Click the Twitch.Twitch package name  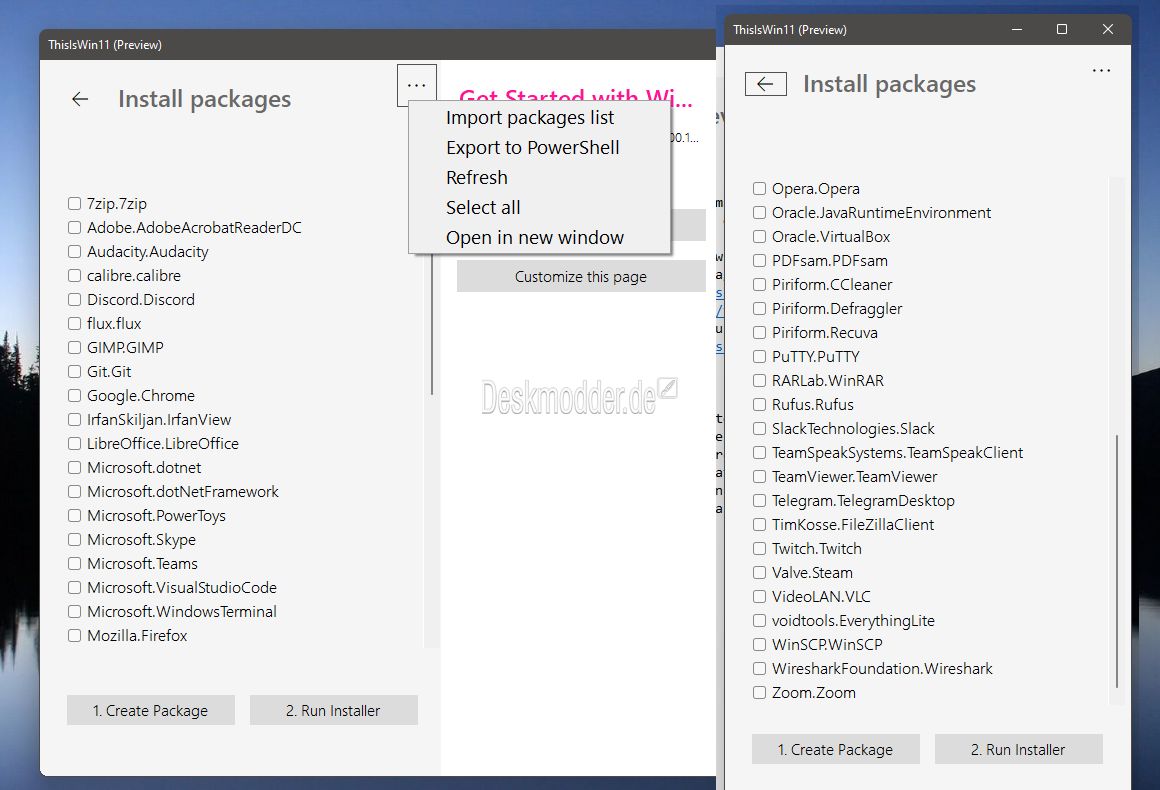pos(817,549)
